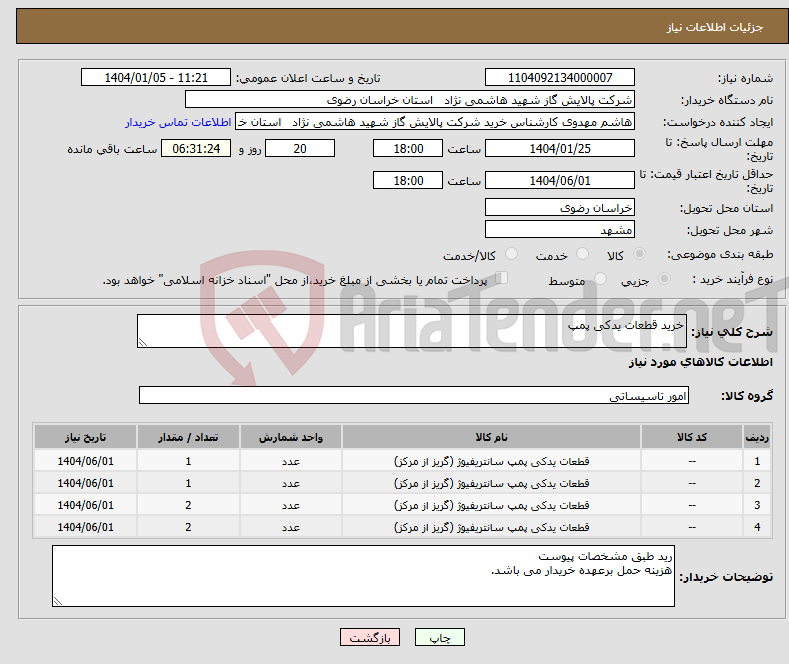Click the جزئیات اطلاعات نیاز page header
789x664 pixels.
715,27
